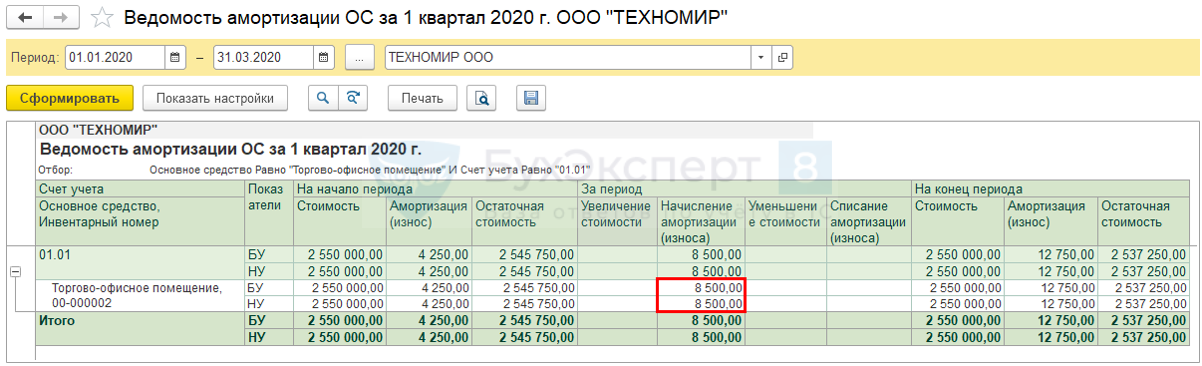Click the Начисление амортизации (износа) header
Screen dimensions: 1202x366
pos(700,222)
